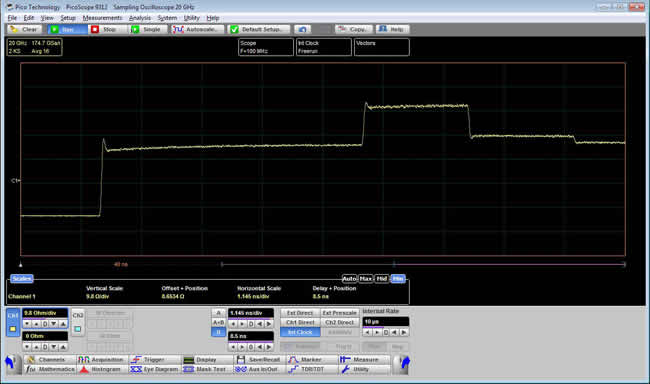The height and width of the screenshot is (384, 650).
Task: Step the ns/div horizontal scale right
Action: (x=269, y=323)
